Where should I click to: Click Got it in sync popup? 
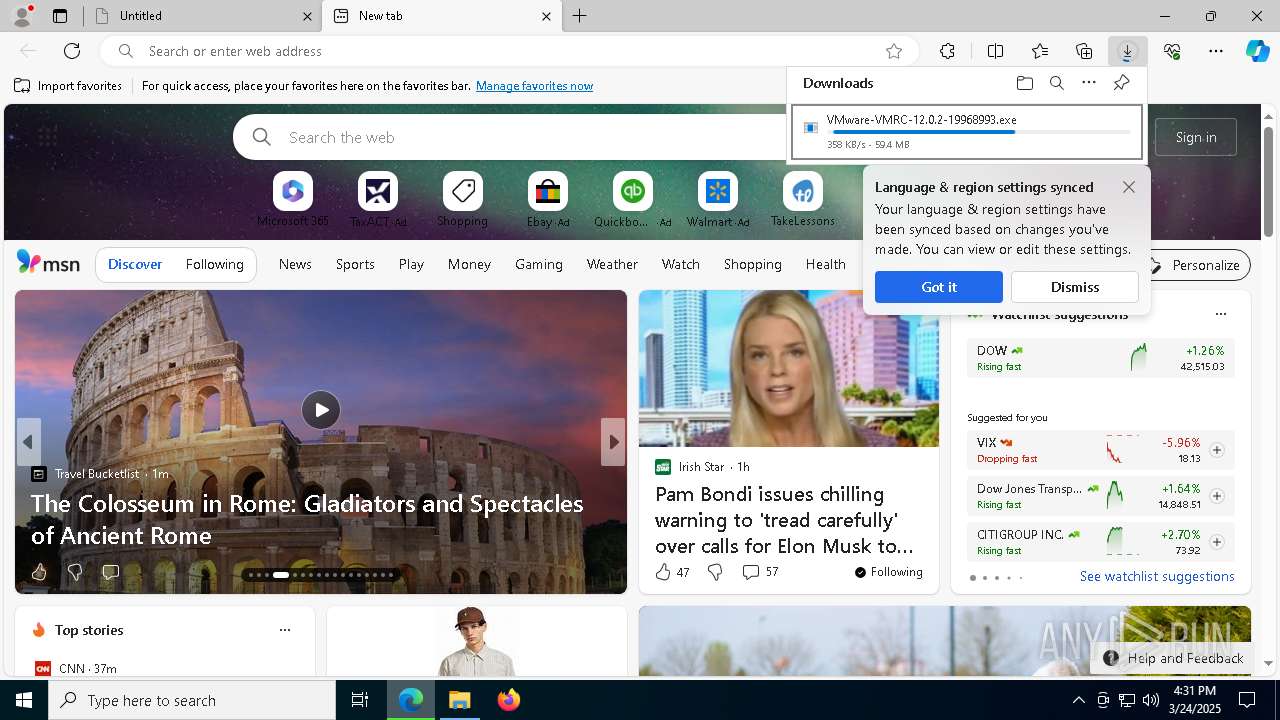point(939,287)
